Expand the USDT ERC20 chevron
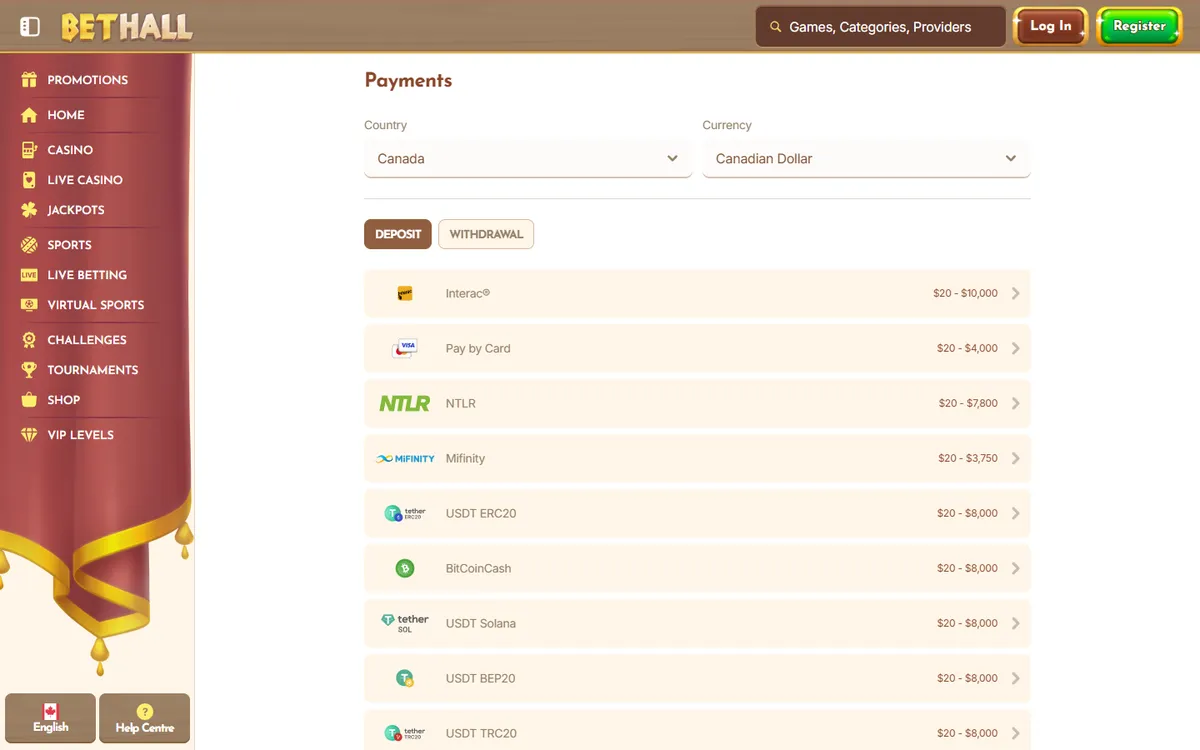This screenshot has width=1200, height=750. point(1015,514)
